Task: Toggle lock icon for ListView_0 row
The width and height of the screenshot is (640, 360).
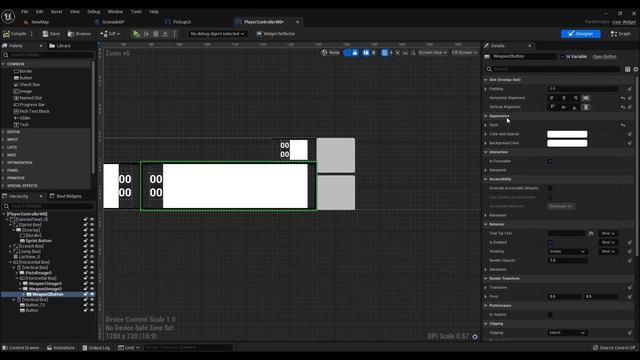Action: [x=86, y=257]
